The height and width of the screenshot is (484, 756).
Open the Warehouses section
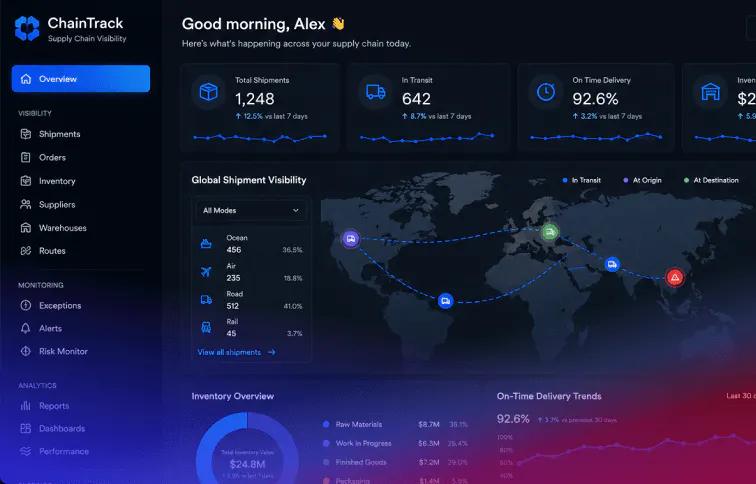coord(63,228)
